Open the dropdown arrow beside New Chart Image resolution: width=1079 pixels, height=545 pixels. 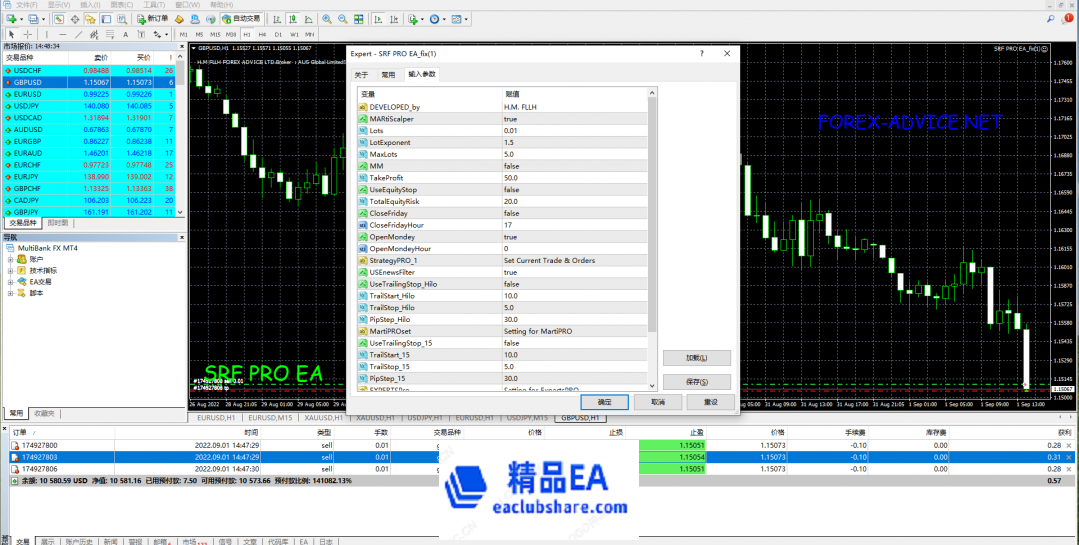[21, 19]
